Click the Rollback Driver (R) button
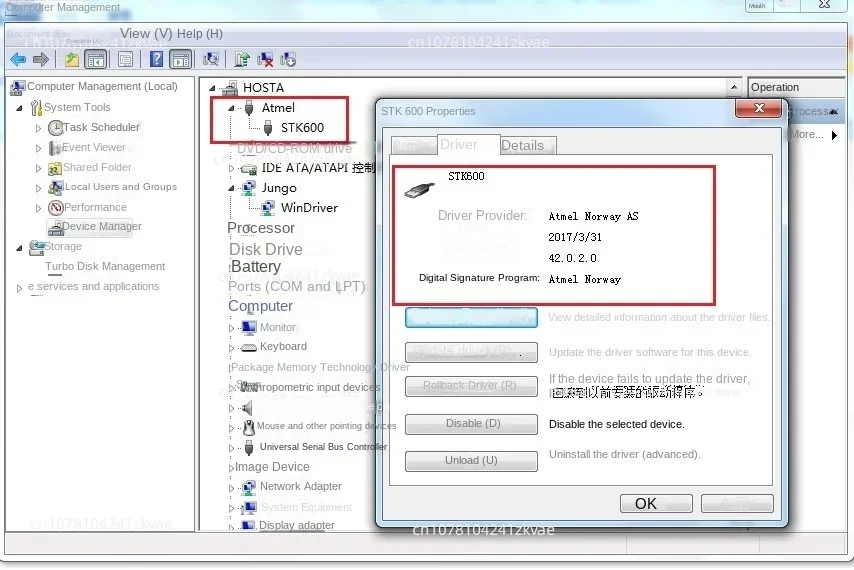854x570 pixels. click(x=471, y=385)
